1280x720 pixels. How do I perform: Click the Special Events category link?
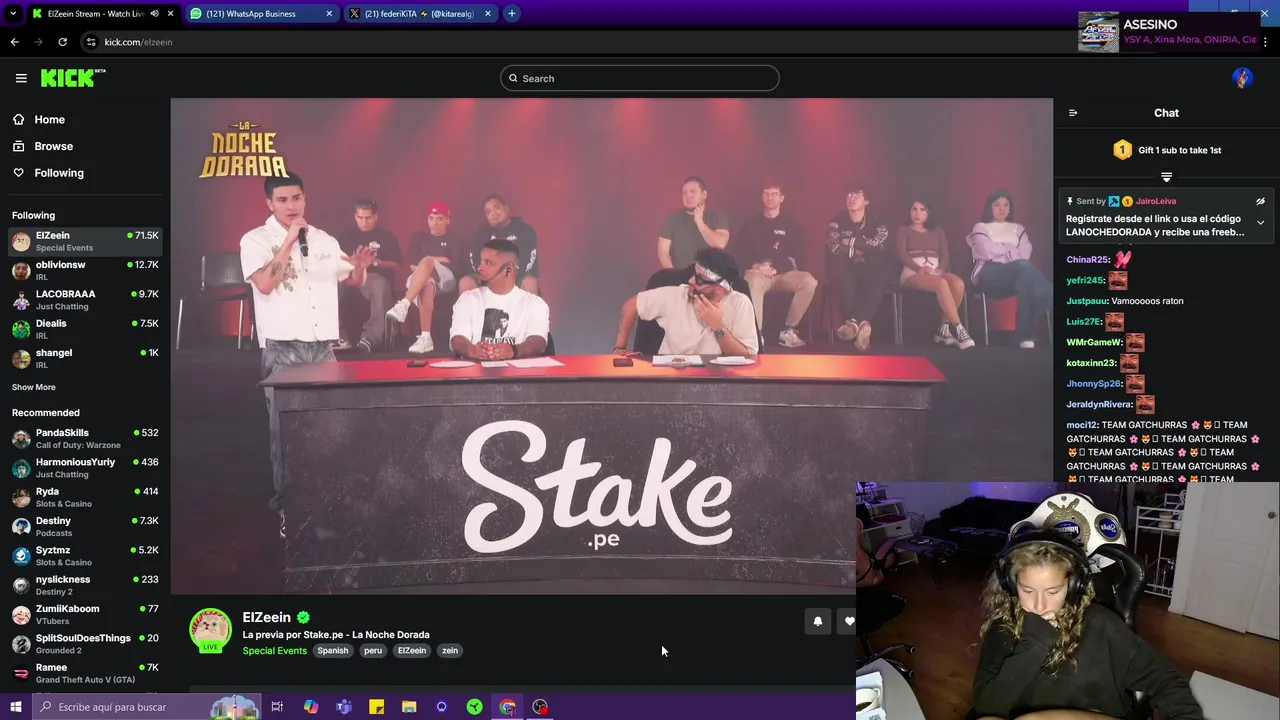[274, 651]
